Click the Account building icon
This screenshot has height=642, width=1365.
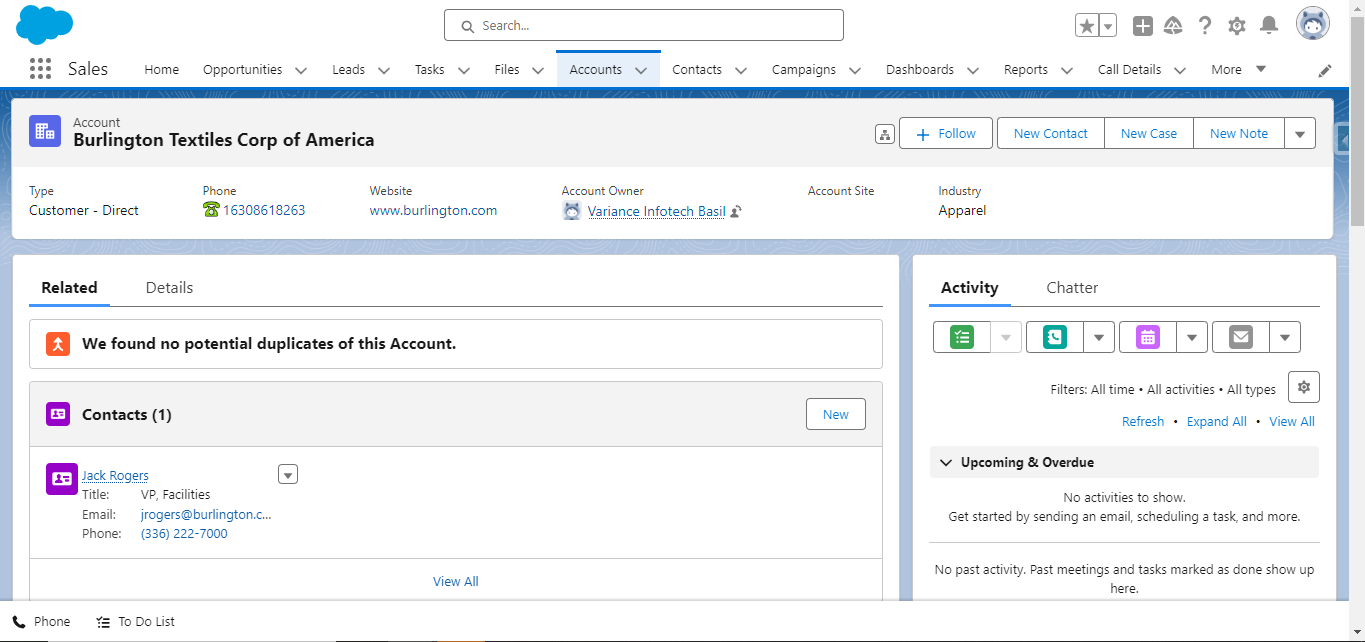[45, 131]
